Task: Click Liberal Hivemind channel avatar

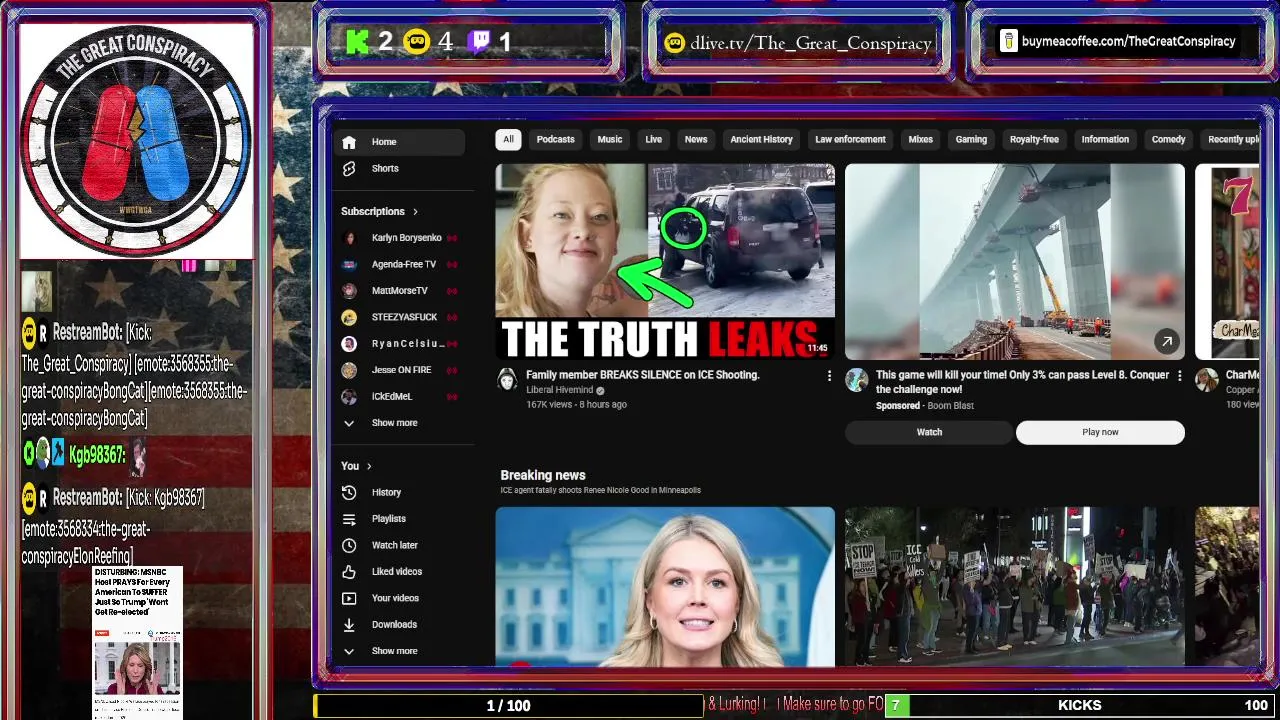Action: [507, 380]
